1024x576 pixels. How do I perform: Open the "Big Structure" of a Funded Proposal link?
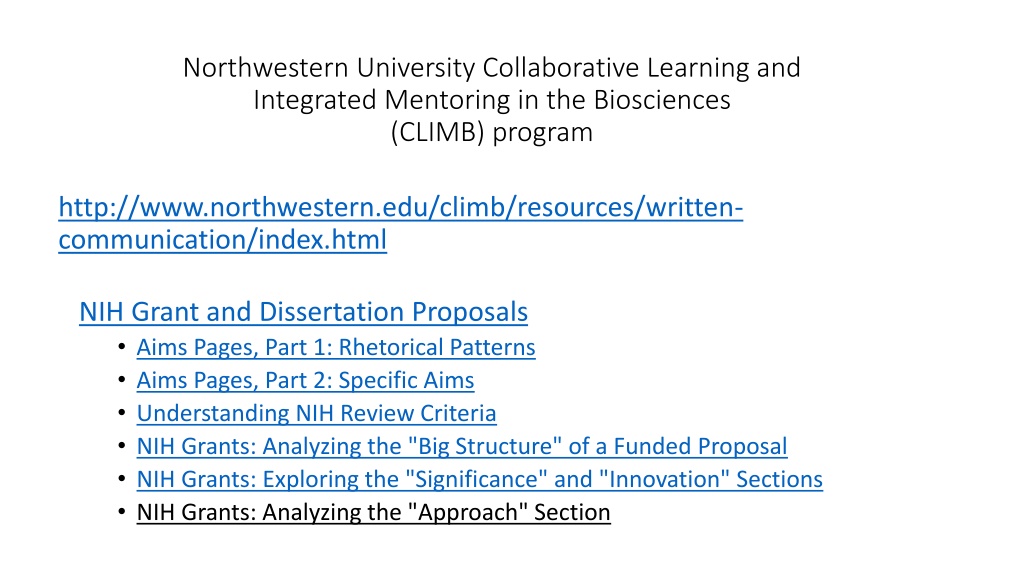(x=462, y=446)
